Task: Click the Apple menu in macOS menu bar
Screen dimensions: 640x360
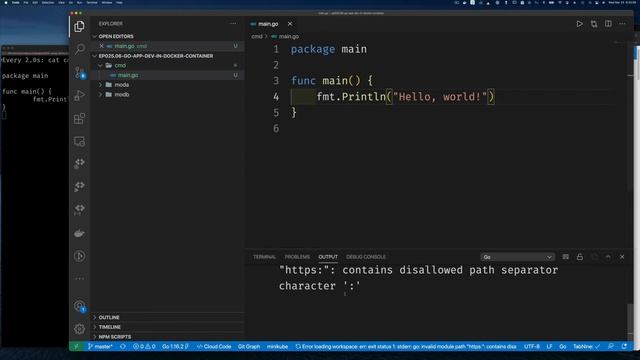Action: (x=6, y=2)
